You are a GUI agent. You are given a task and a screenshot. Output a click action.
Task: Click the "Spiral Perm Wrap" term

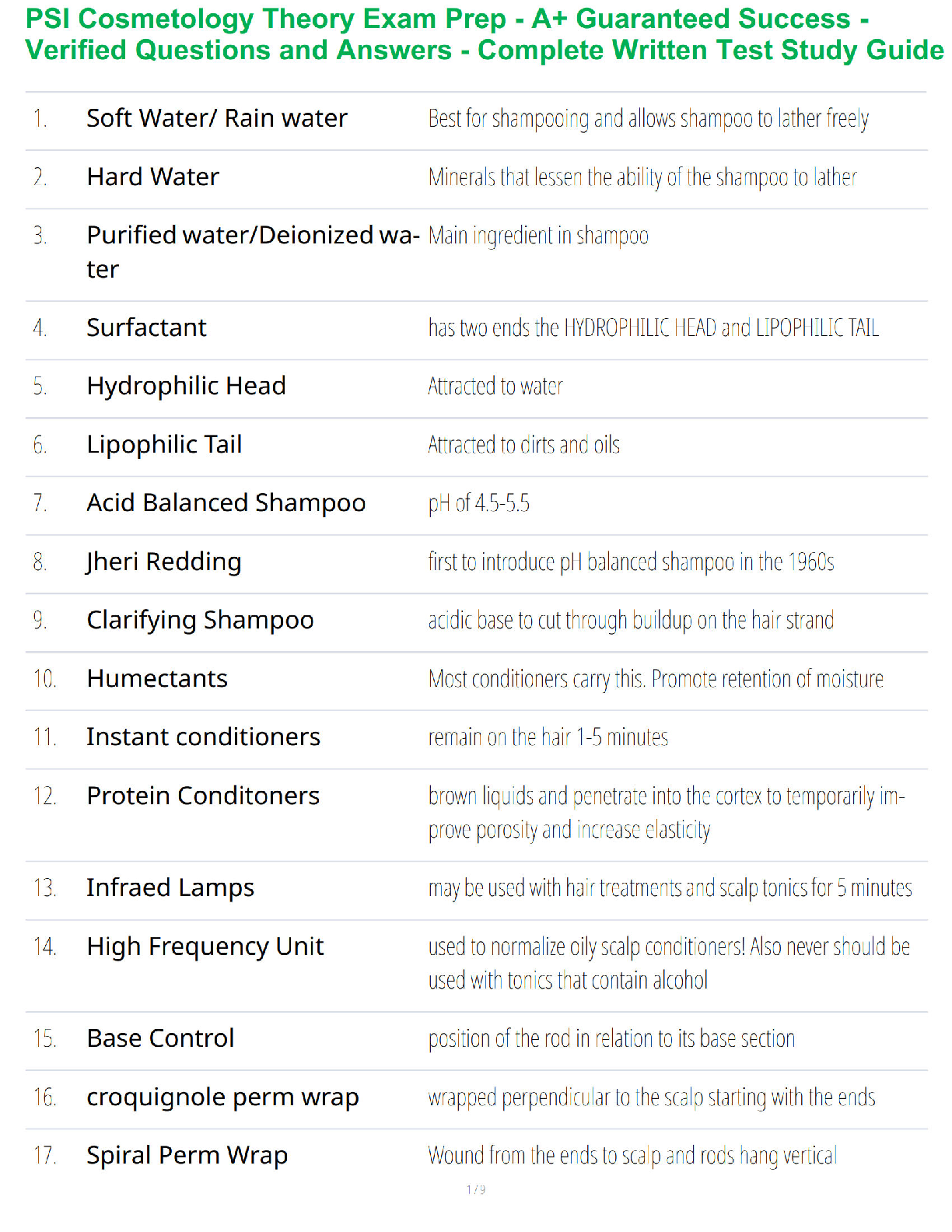[x=187, y=1156]
